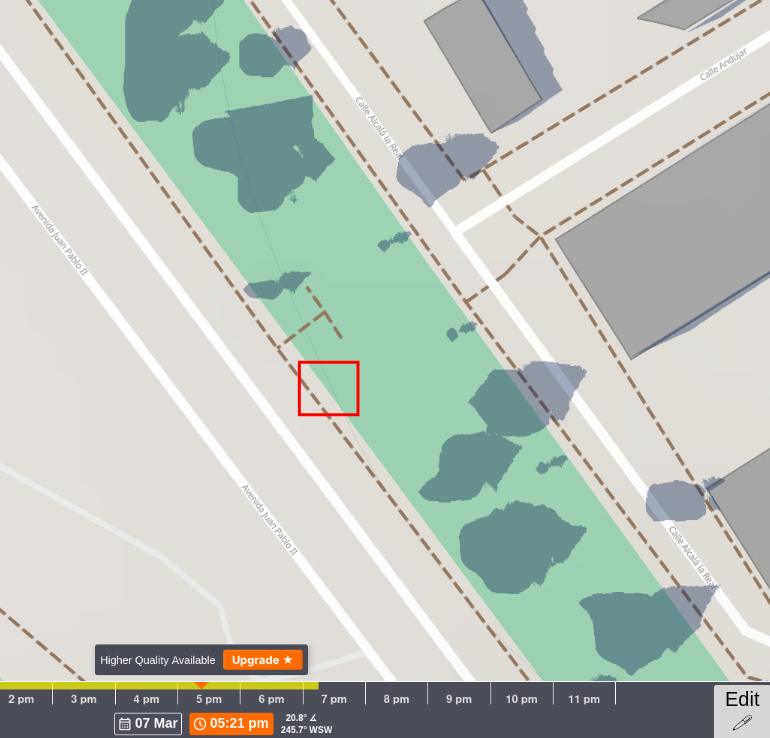Open the Edit panel
Image resolution: width=770 pixels, height=738 pixels.
[x=742, y=711]
